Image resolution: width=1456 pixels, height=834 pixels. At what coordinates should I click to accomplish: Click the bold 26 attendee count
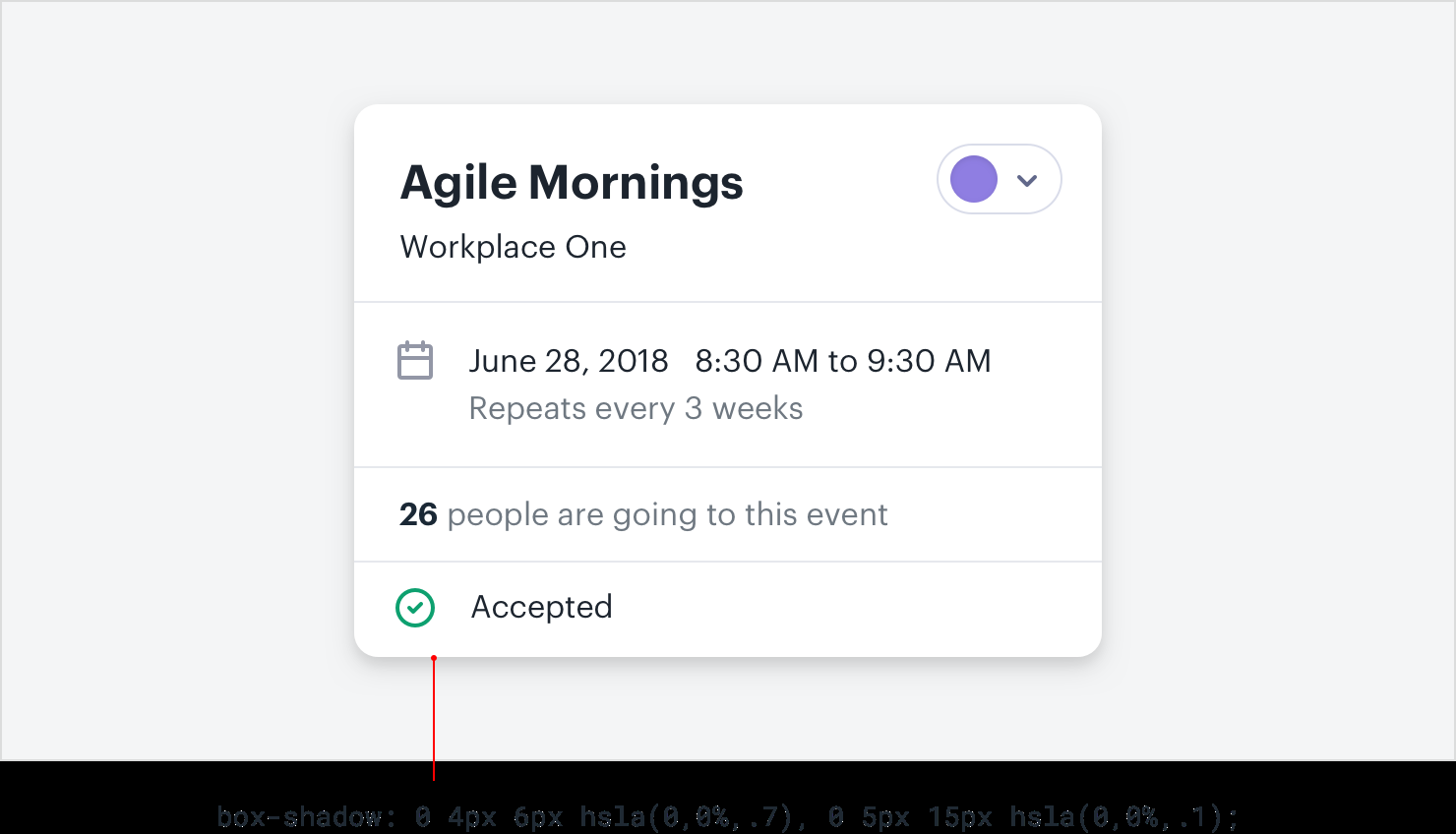tap(418, 514)
